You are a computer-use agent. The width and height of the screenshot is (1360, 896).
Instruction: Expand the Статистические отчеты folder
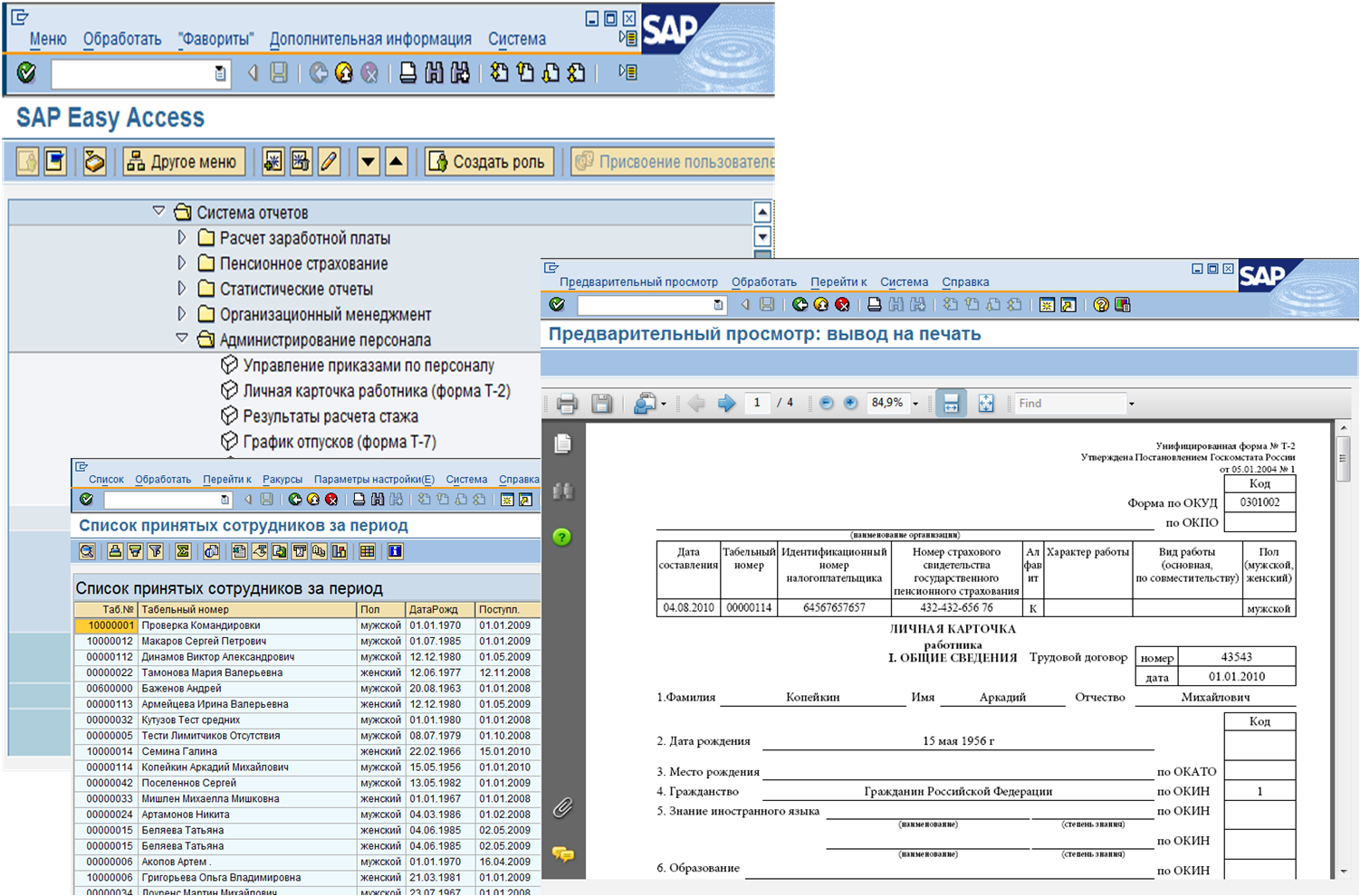click(182, 289)
